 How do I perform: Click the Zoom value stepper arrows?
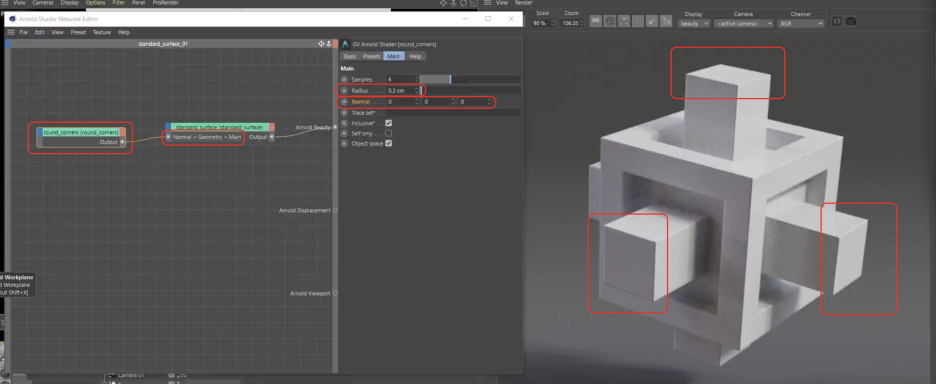(583, 23)
